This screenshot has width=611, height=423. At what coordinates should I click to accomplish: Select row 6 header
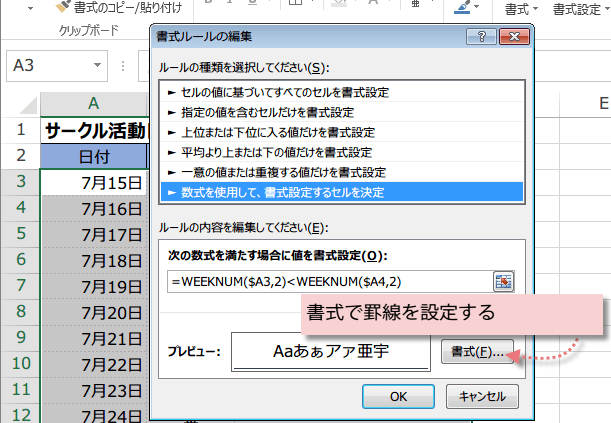pyautogui.click(x=21, y=260)
